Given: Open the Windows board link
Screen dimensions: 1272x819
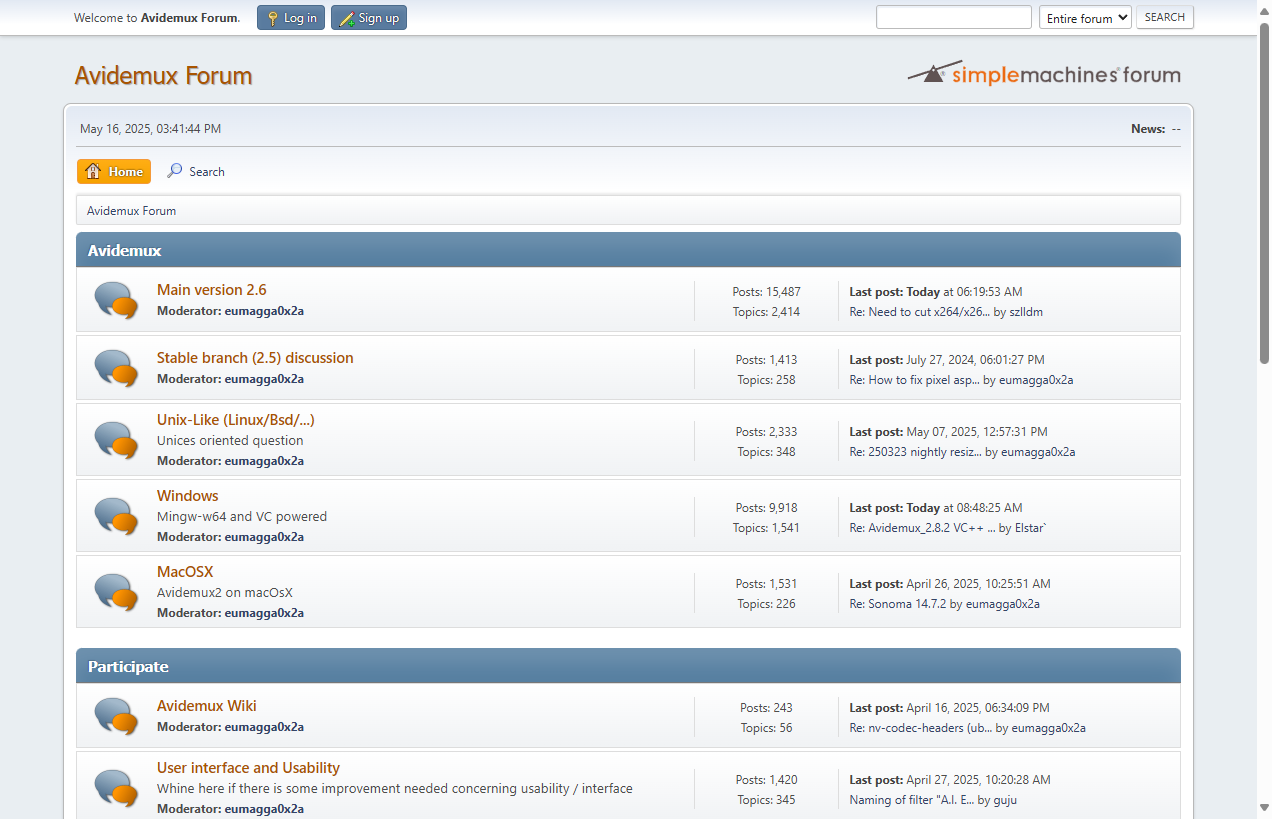Looking at the screenshot, I should (187, 496).
